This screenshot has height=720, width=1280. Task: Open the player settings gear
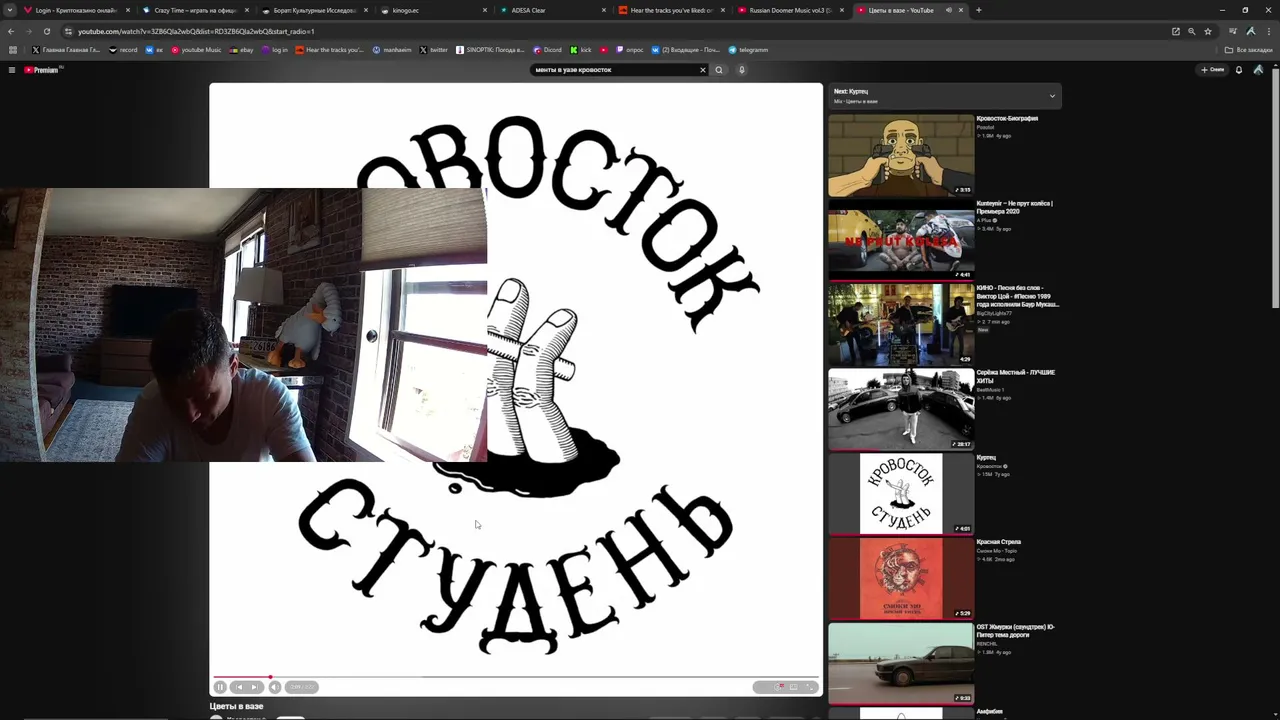[x=780, y=687]
